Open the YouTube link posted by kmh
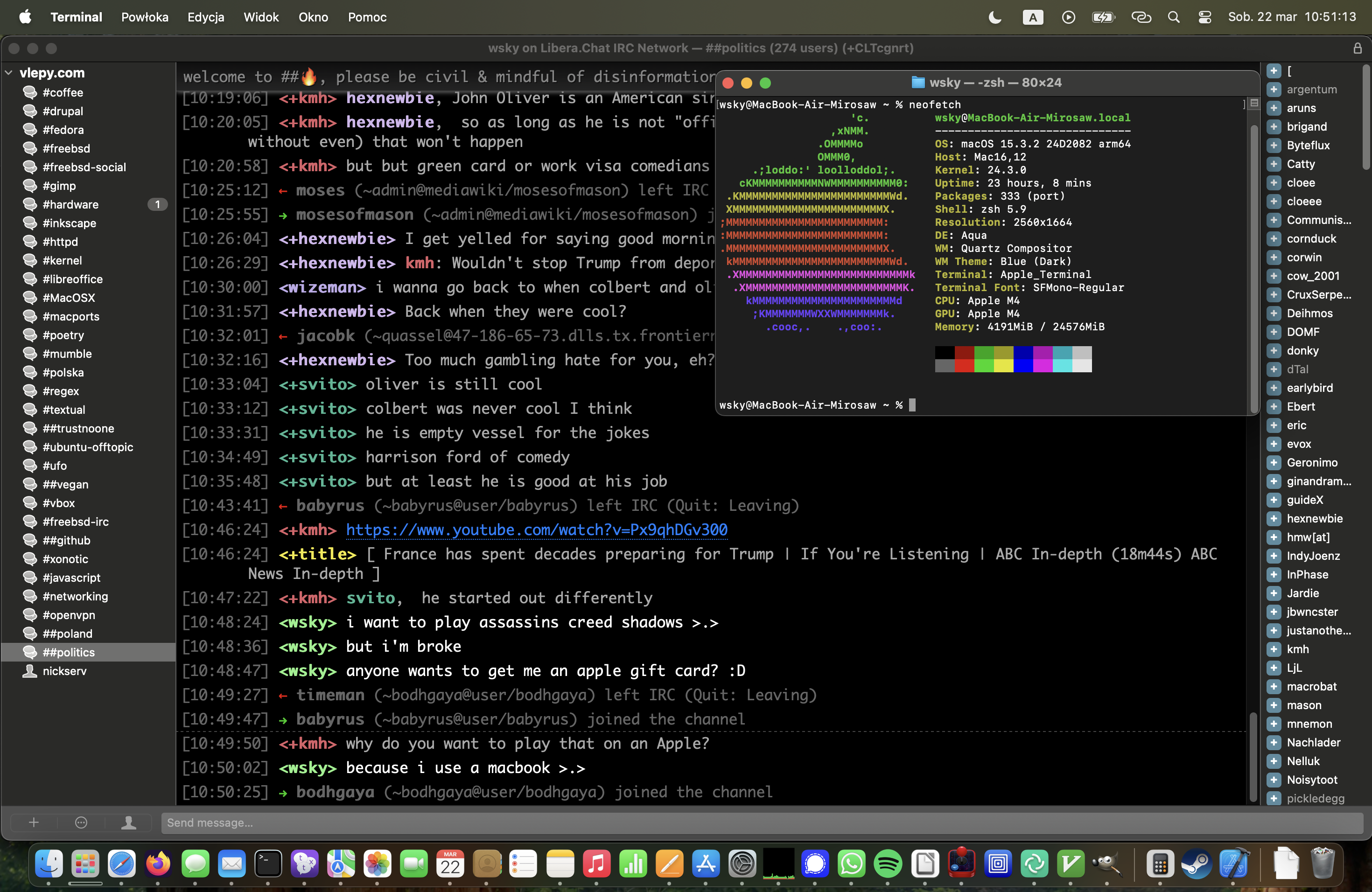Image resolution: width=1372 pixels, height=892 pixels. click(x=536, y=530)
